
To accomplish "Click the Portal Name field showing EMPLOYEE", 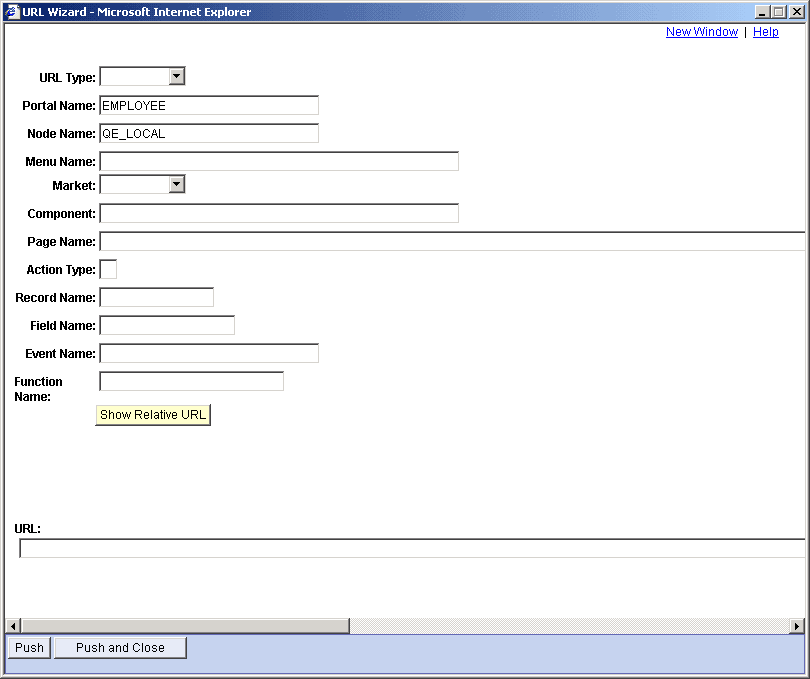I will pyautogui.click(x=208, y=105).
